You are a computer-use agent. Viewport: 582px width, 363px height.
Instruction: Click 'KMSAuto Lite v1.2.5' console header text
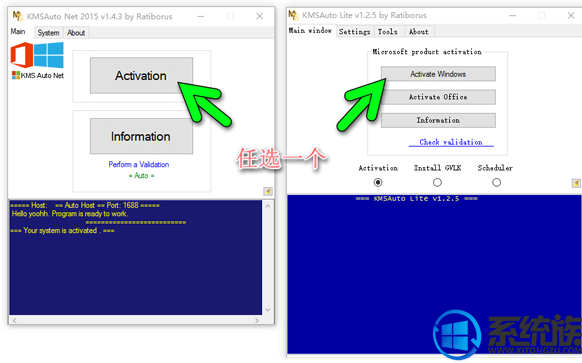(x=416, y=199)
